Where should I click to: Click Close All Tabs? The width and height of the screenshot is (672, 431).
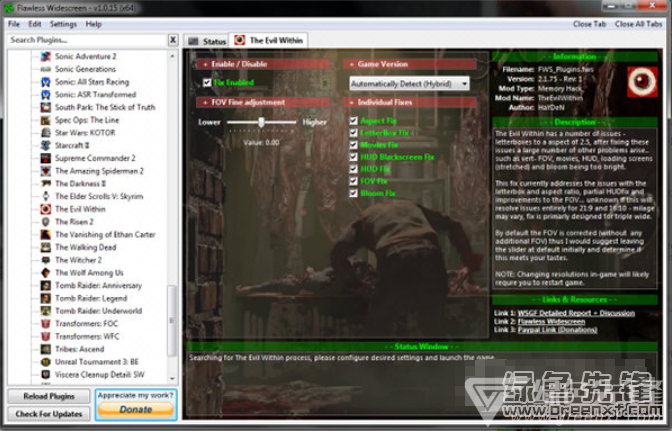click(639, 24)
